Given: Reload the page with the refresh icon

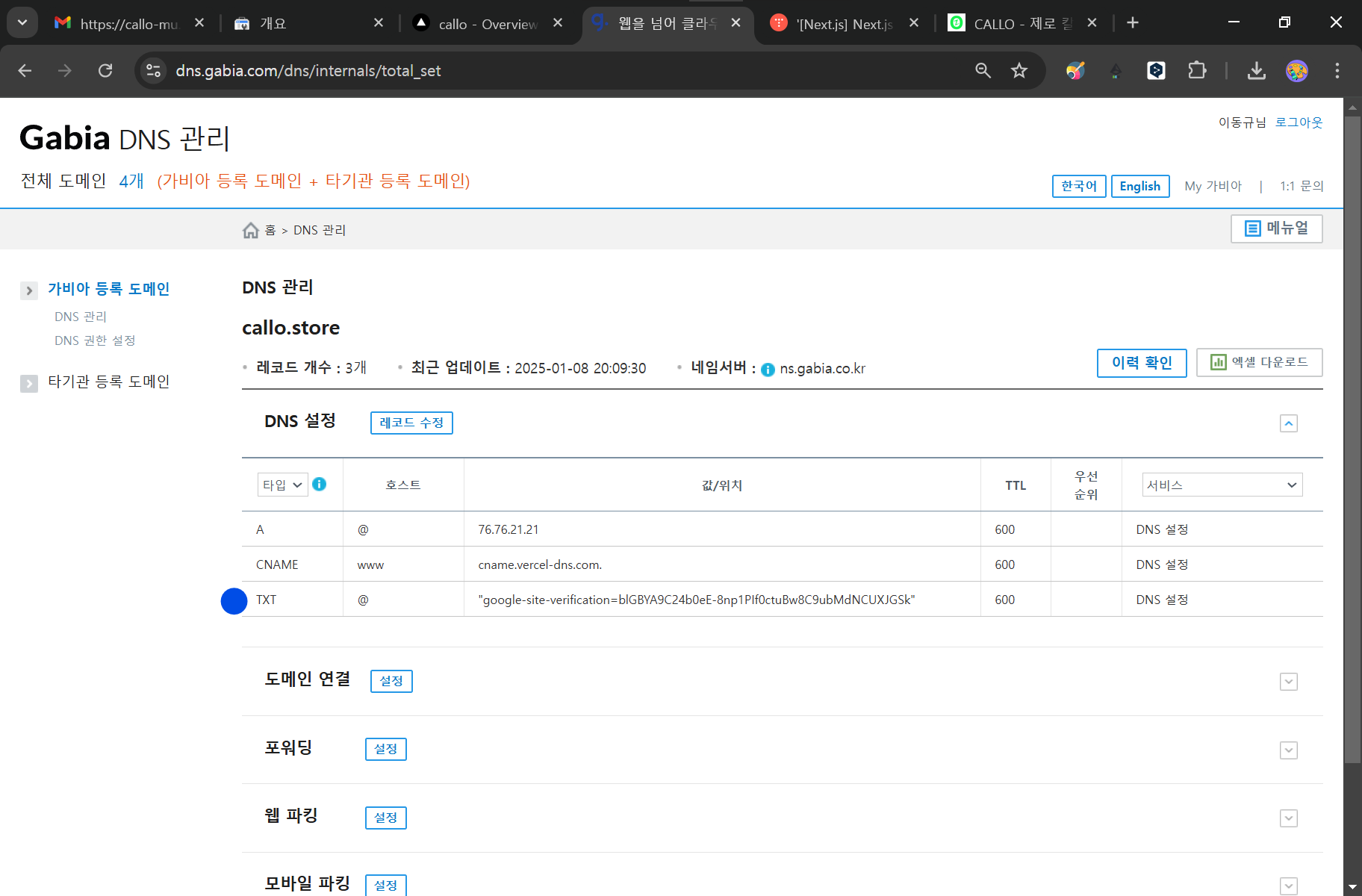Looking at the screenshot, I should (x=105, y=71).
